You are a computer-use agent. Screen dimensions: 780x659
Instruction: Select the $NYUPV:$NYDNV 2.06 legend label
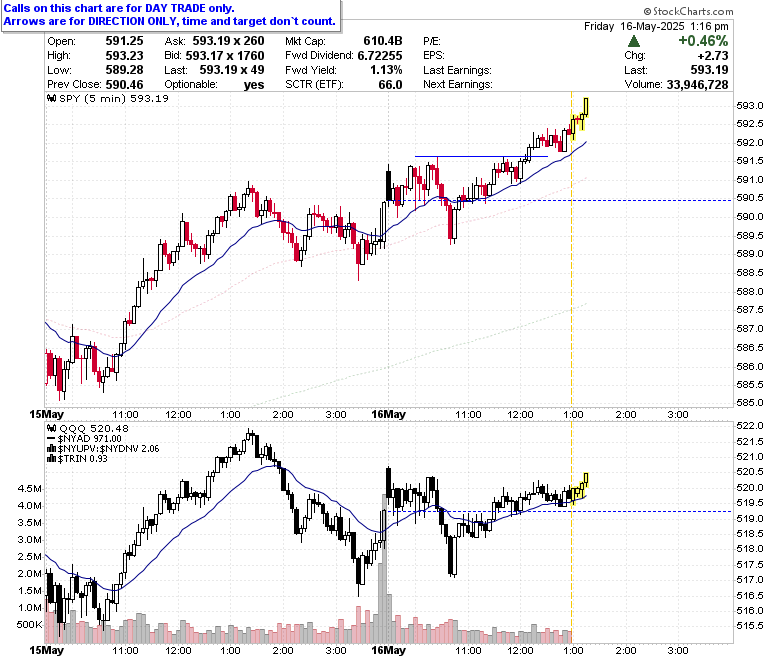[x=108, y=449]
